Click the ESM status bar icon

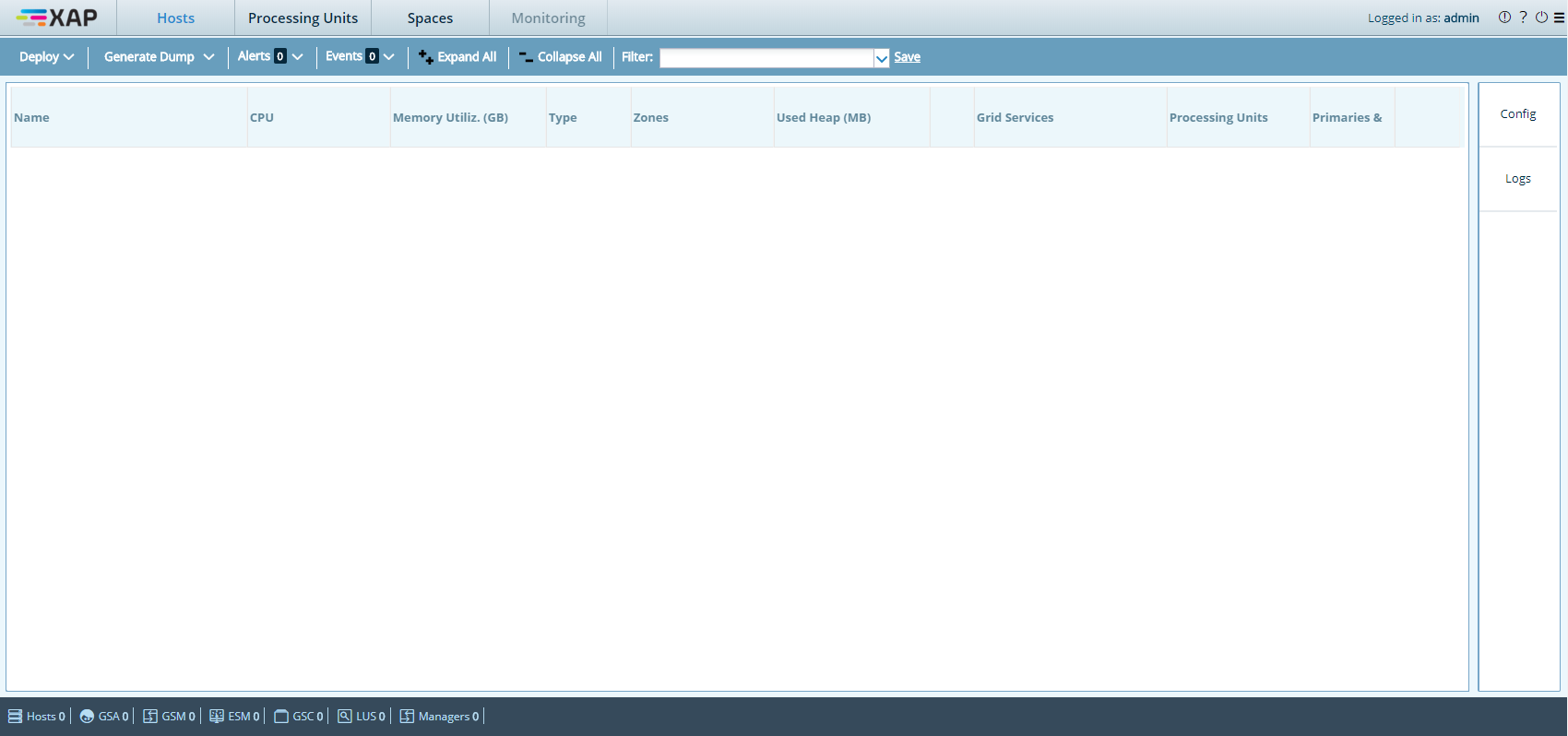(x=217, y=717)
